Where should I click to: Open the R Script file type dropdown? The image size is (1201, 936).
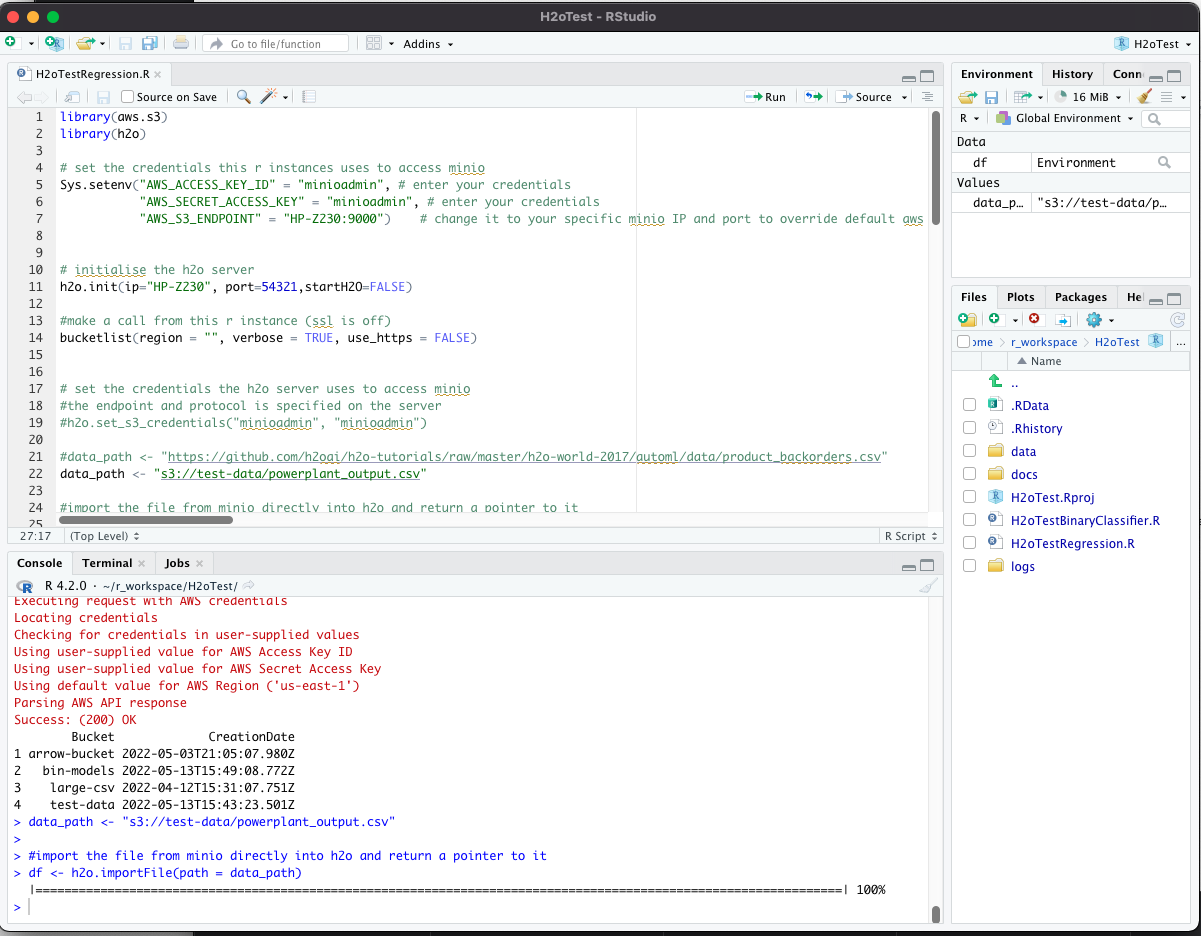point(908,535)
